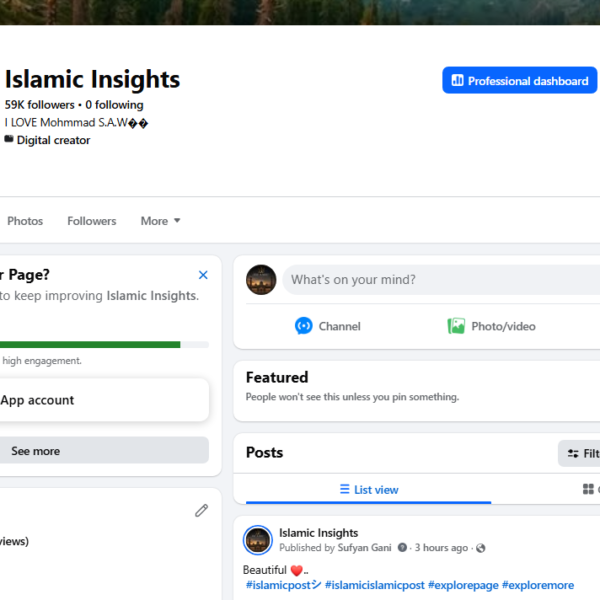Image resolution: width=600 pixels, height=600 pixels.
Task: Switch to Grid view icon
Action: [588, 489]
